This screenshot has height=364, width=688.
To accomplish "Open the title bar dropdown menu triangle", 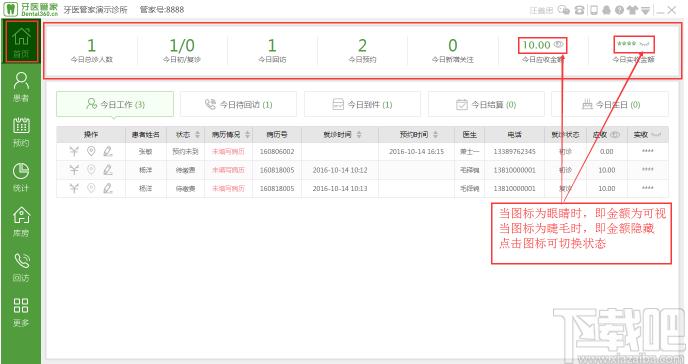I will click(x=645, y=11).
